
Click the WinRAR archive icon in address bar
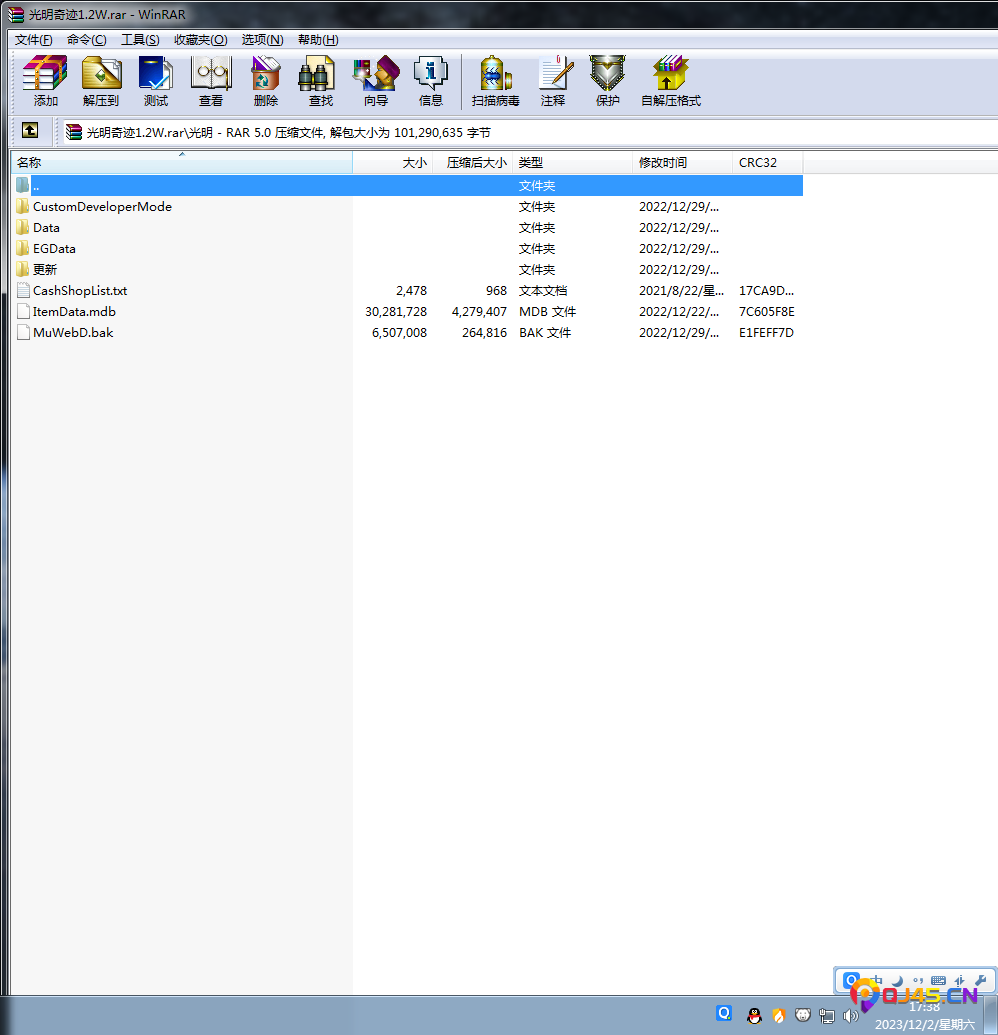coord(74,132)
